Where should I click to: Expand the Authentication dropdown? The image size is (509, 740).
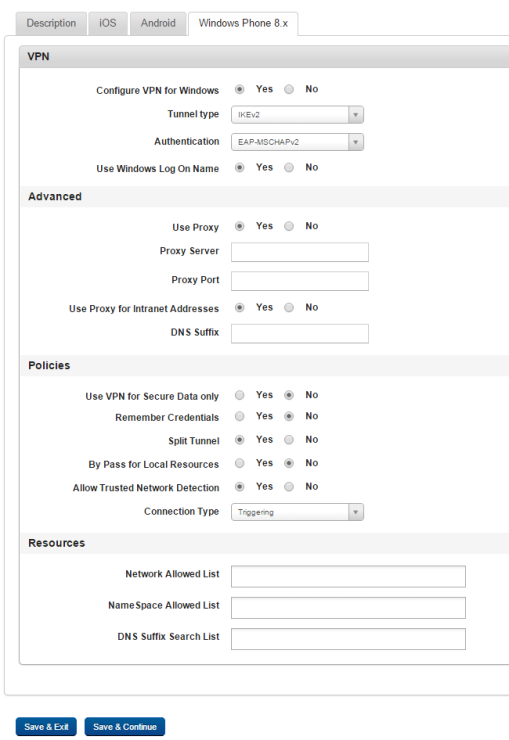297,142
